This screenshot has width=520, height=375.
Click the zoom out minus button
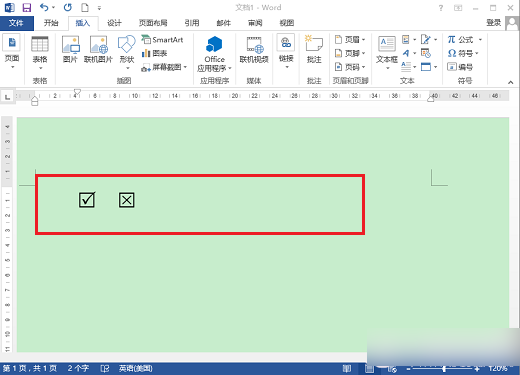408,369
